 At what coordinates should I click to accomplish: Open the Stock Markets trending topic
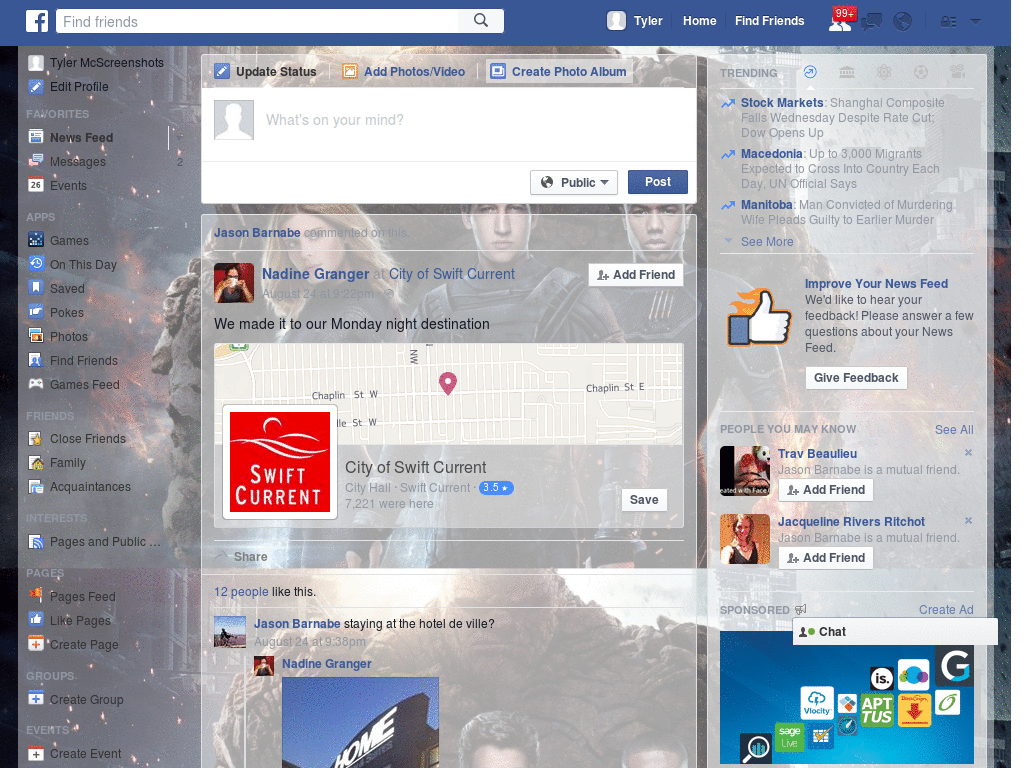tap(782, 103)
